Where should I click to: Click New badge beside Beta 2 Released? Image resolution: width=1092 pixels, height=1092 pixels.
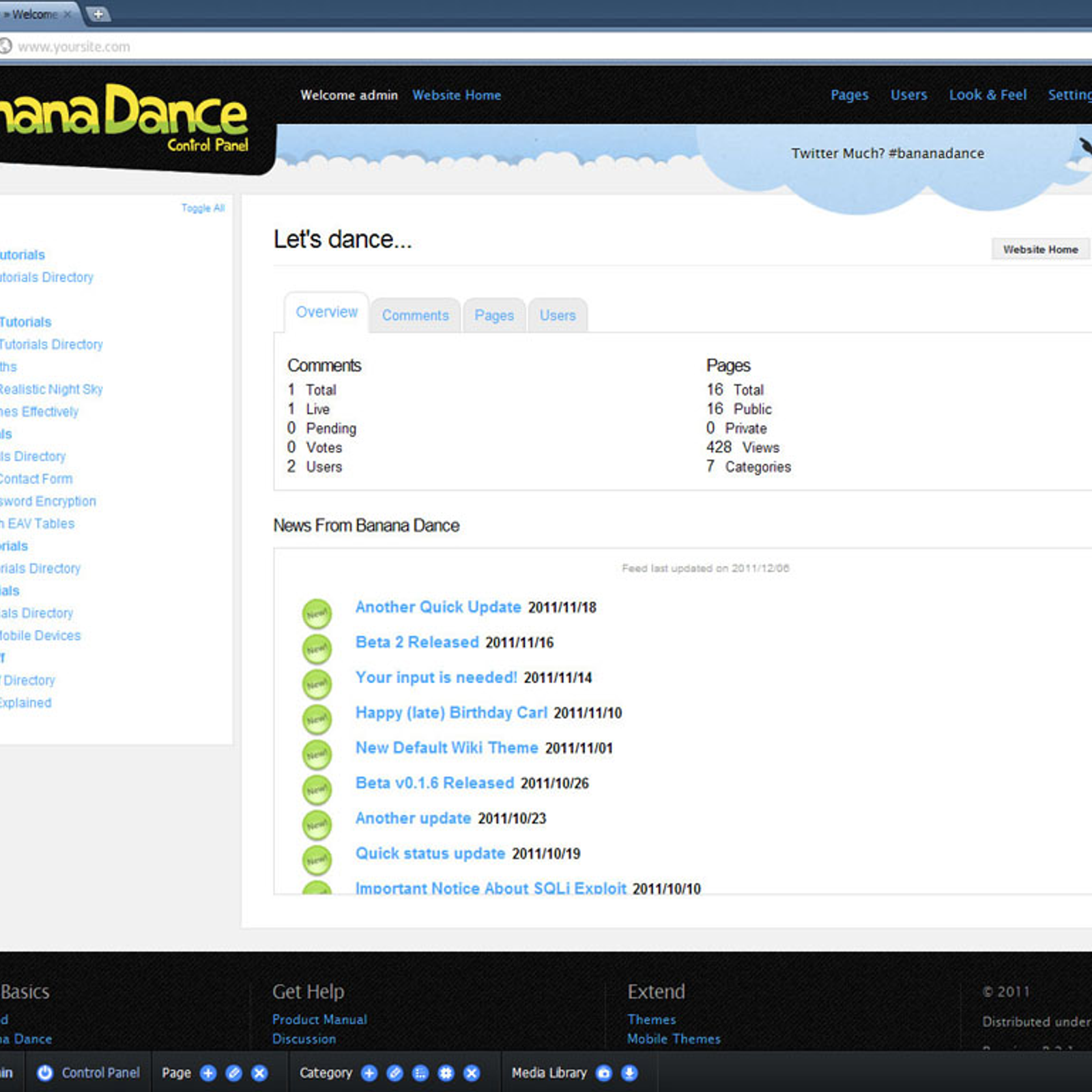[x=317, y=649]
